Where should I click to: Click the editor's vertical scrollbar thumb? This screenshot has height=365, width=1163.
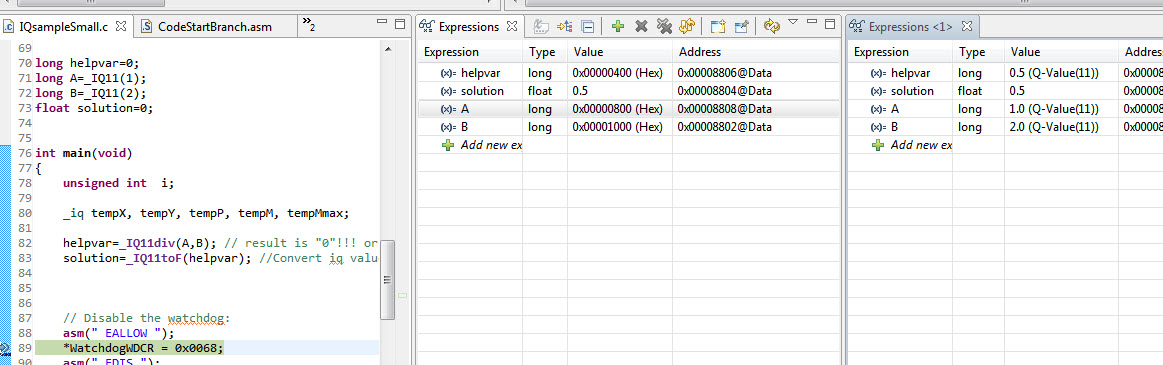(386, 280)
